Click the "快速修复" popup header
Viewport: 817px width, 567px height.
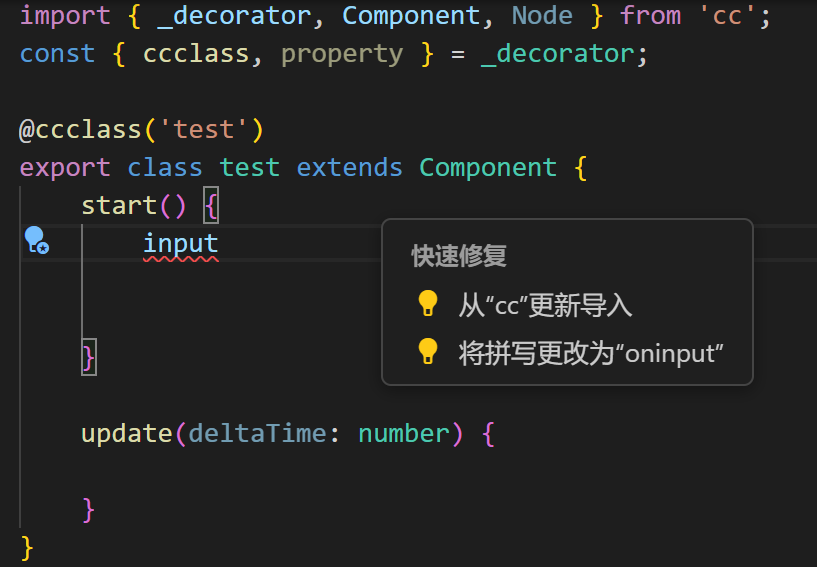[x=459, y=256]
